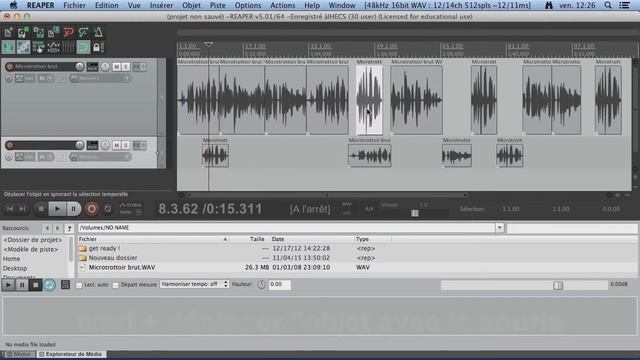Screen dimensions: 640x360
Task: Click the New project toolbar icon
Action: click(8, 32)
